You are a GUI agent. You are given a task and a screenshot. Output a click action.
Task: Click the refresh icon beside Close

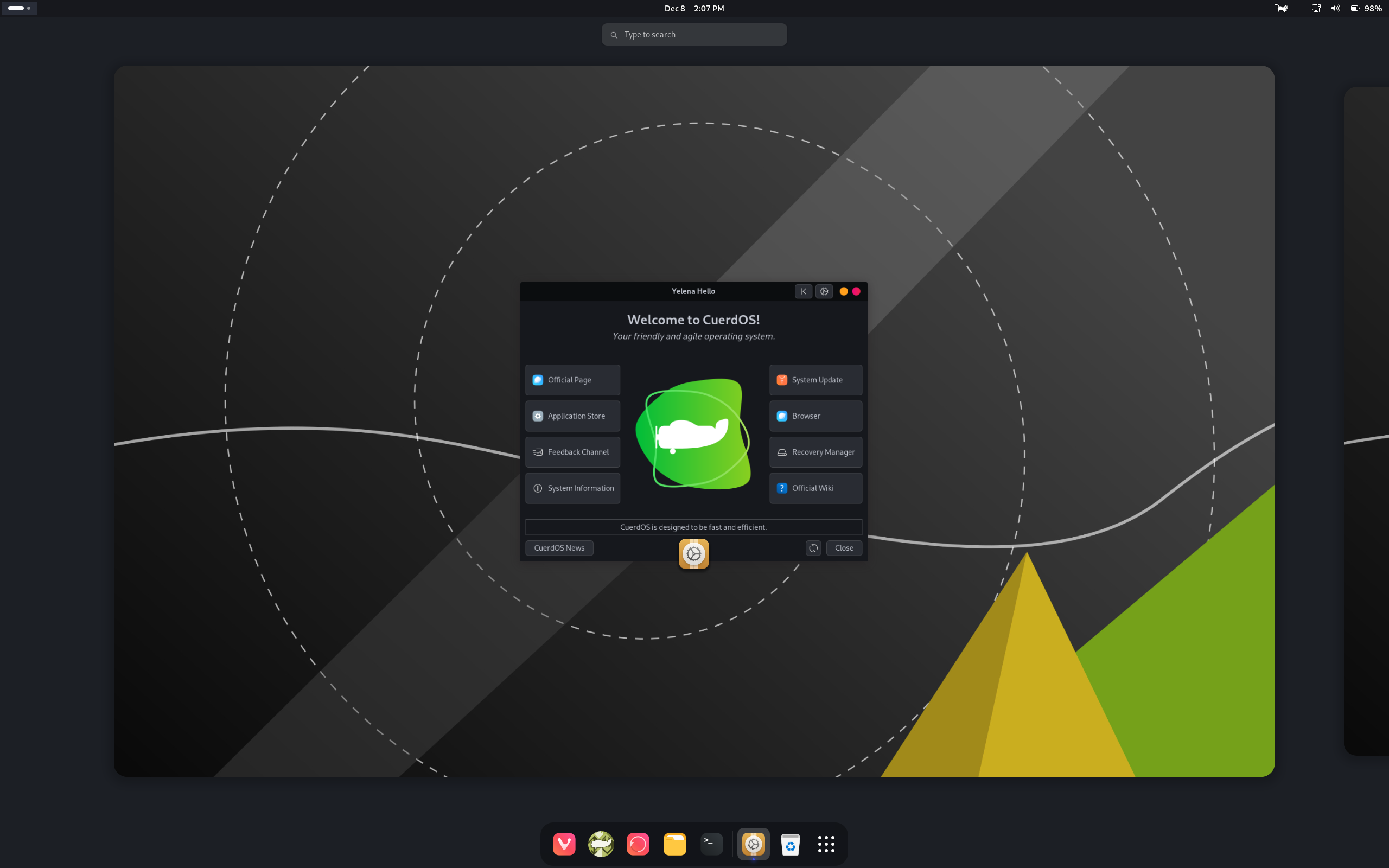[x=813, y=548]
